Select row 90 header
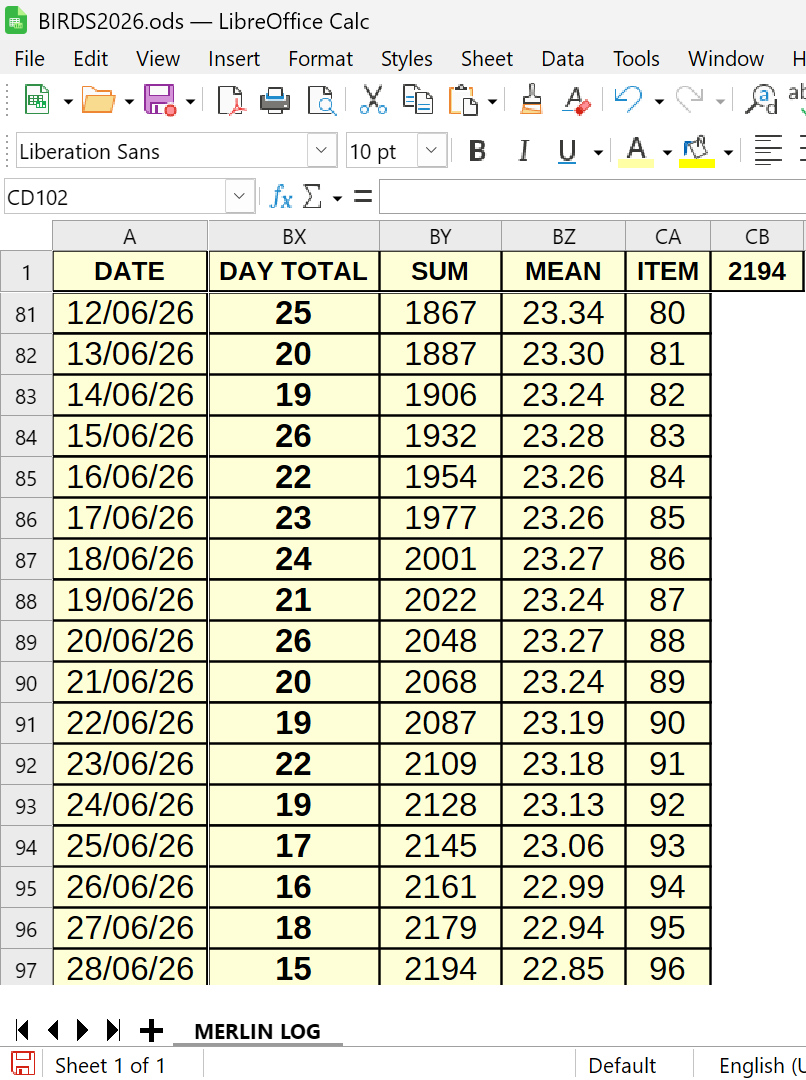 (26, 683)
